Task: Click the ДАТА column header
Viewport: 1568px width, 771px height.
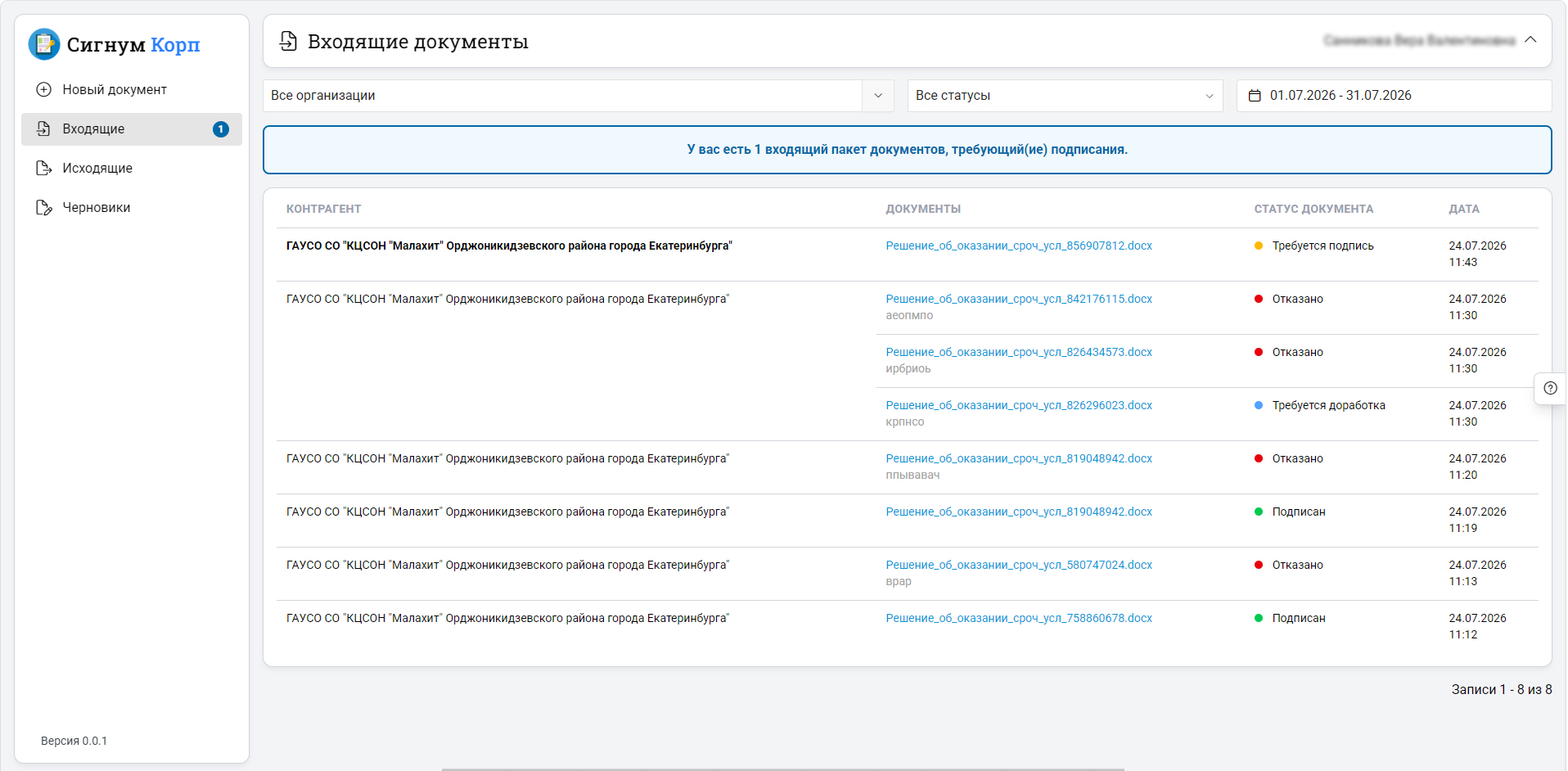Action: point(1464,209)
